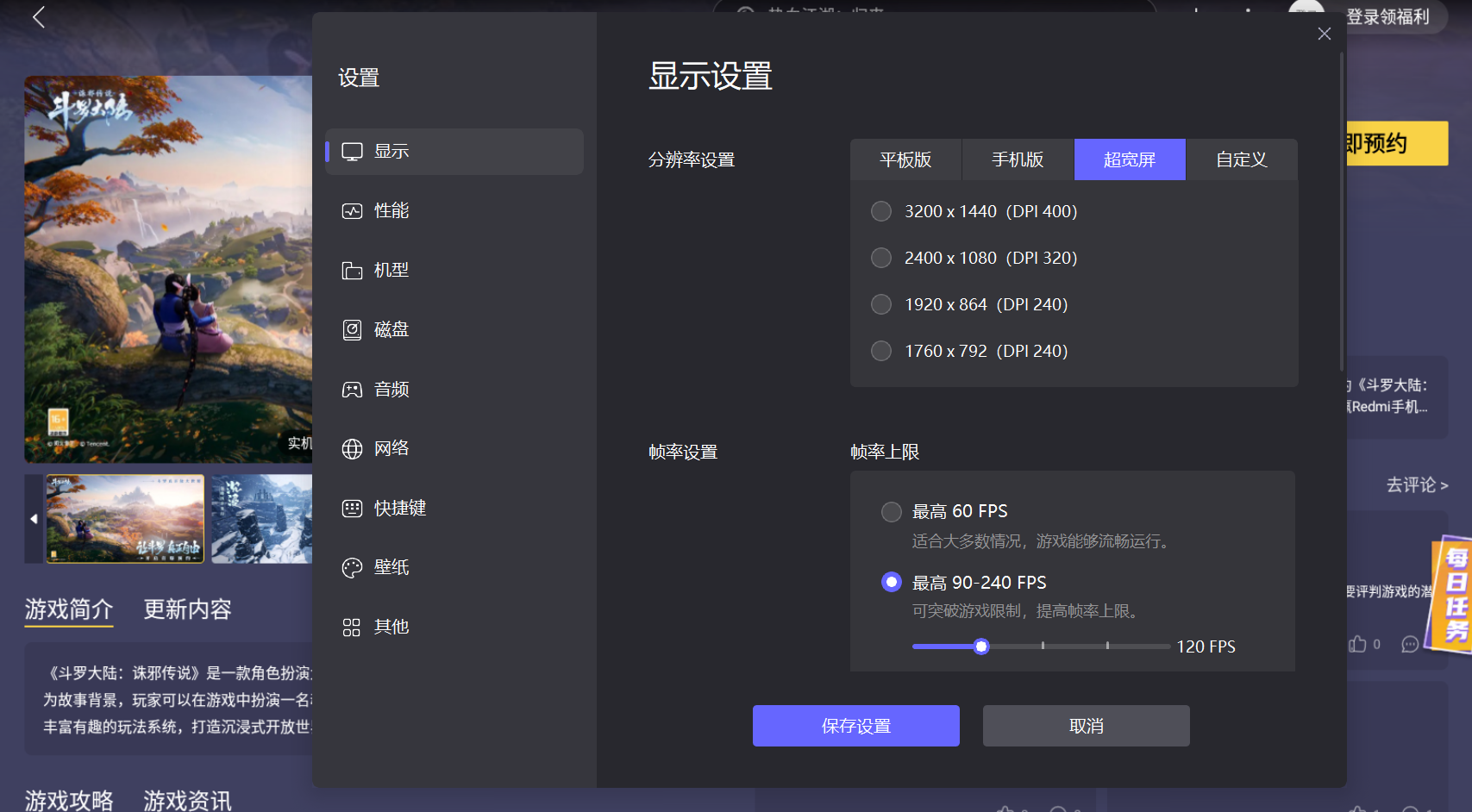The width and height of the screenshot is (1472, 812).
Task: Click the 适合大多数情况 description text
Action: coord(1043,541)
